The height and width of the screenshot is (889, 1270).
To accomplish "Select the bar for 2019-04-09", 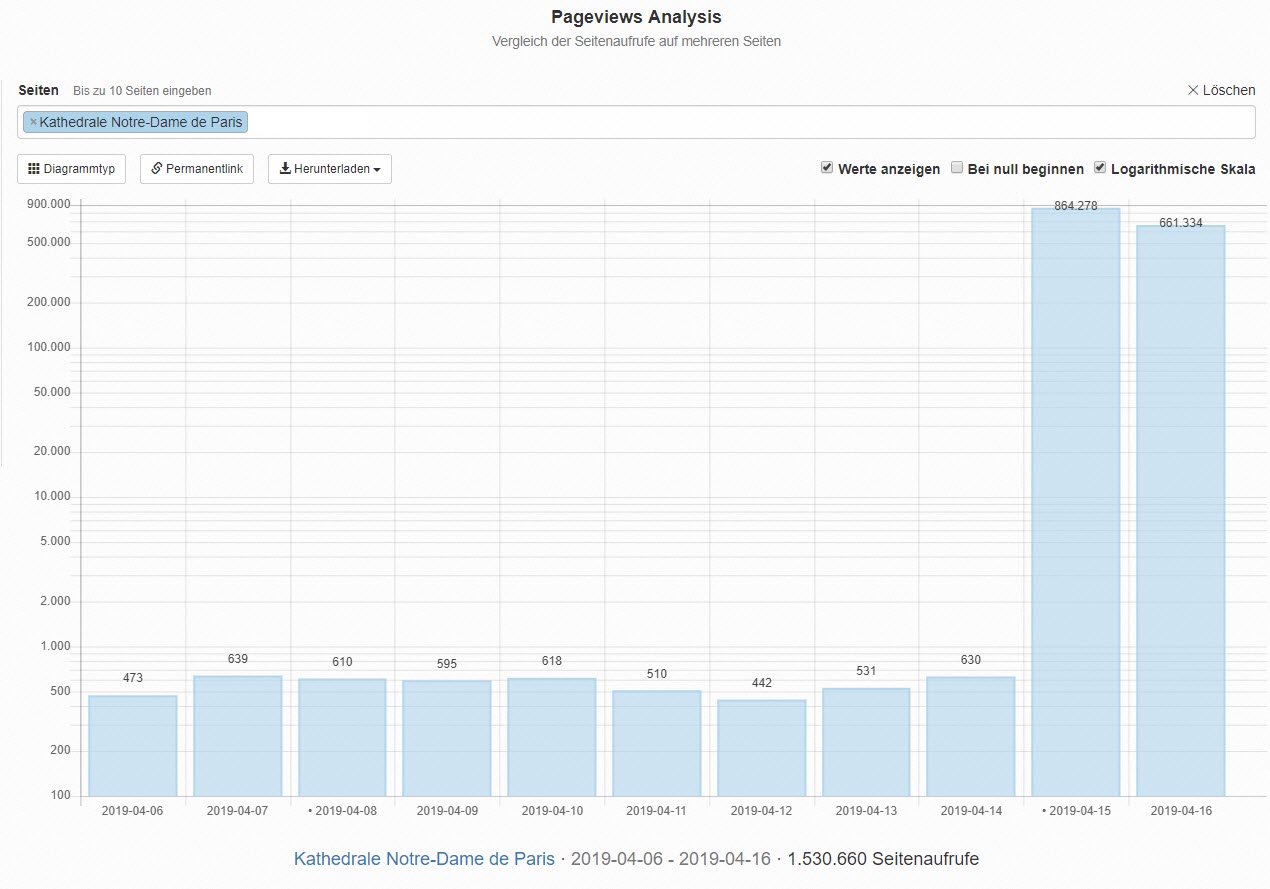I will coord(447,739).
